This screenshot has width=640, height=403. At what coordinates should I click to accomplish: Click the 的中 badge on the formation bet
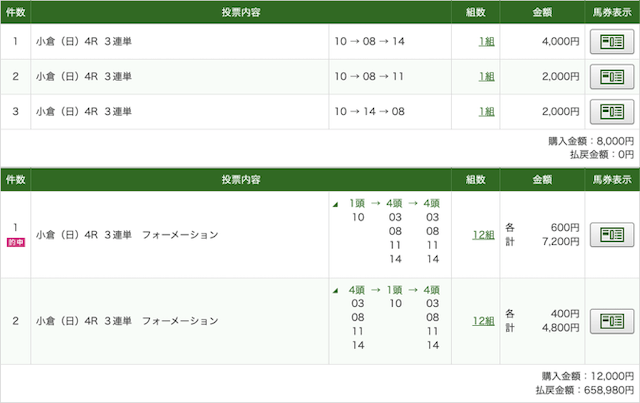tap(16, 243)
